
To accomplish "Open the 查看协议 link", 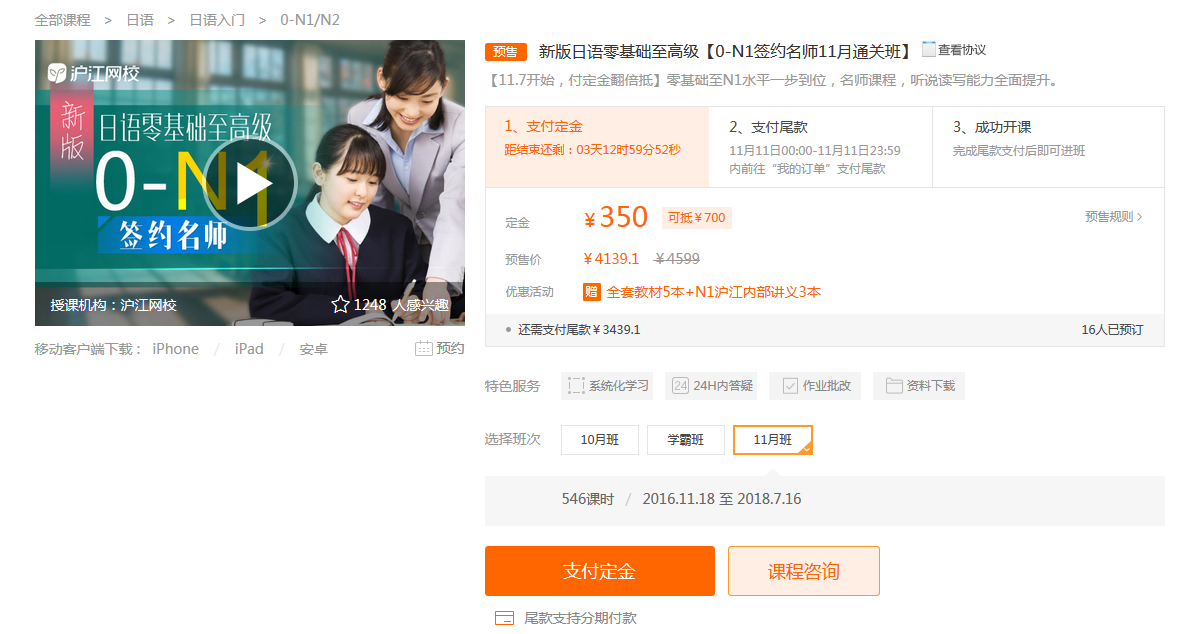I will coord(961,50).
